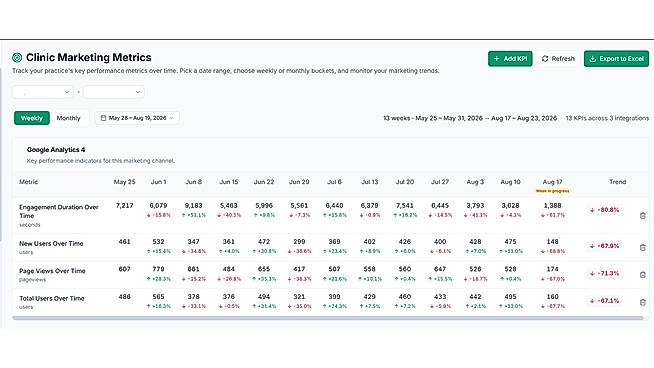Click the 13 KPIs across 3 integrations text
654x368 pixels.
(607, 118)
